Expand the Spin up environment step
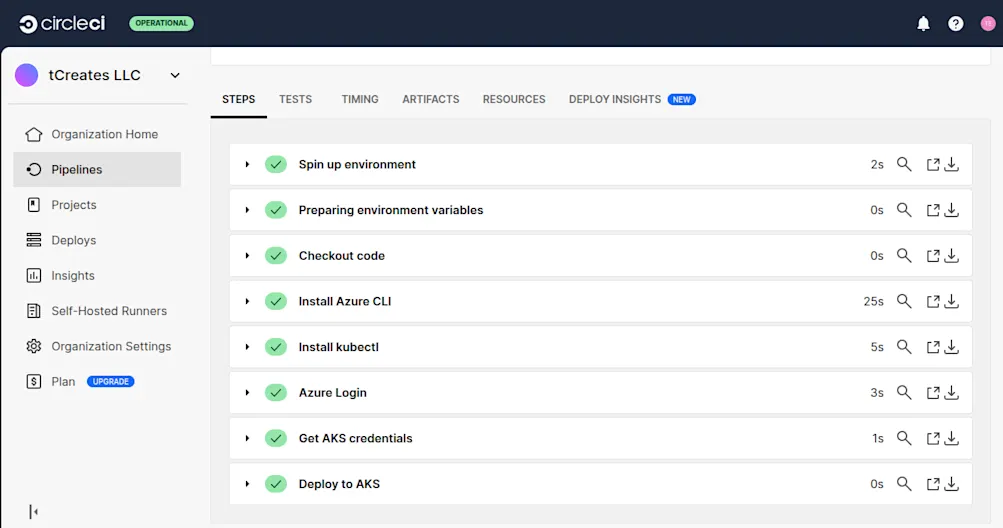 (x=247, y=164)
